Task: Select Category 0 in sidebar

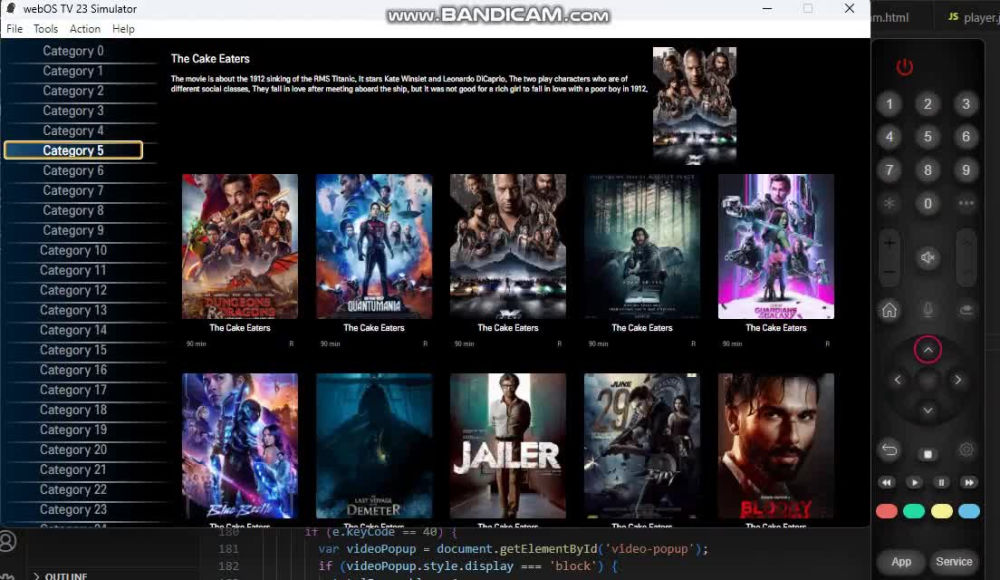Action: click(73, 51)
